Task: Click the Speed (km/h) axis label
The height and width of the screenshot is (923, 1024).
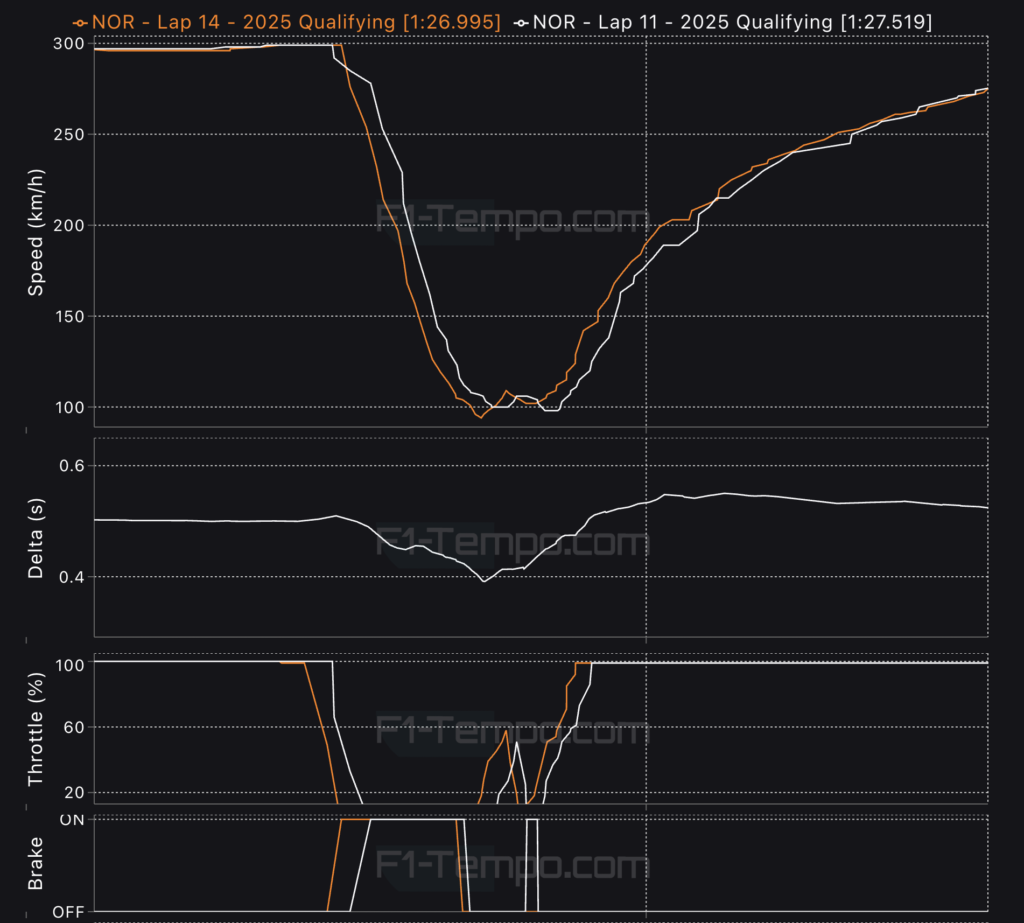Action: pyautogui.click(x=35, y=233)
